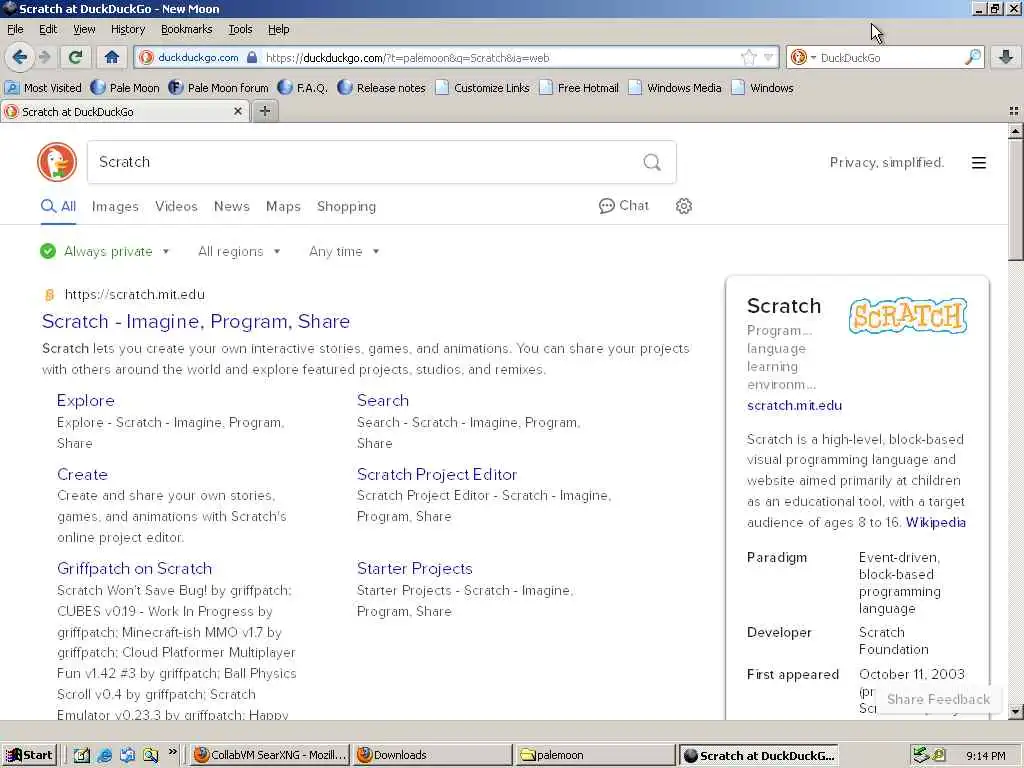Open the Help menu
This screenshot has height=768, width=1024.
click(278, 29)
